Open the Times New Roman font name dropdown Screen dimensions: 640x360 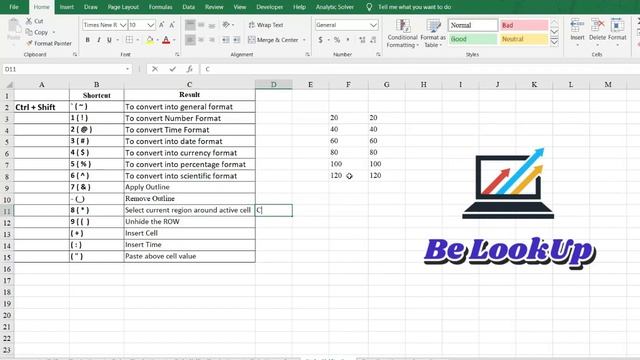click(123, 25)
